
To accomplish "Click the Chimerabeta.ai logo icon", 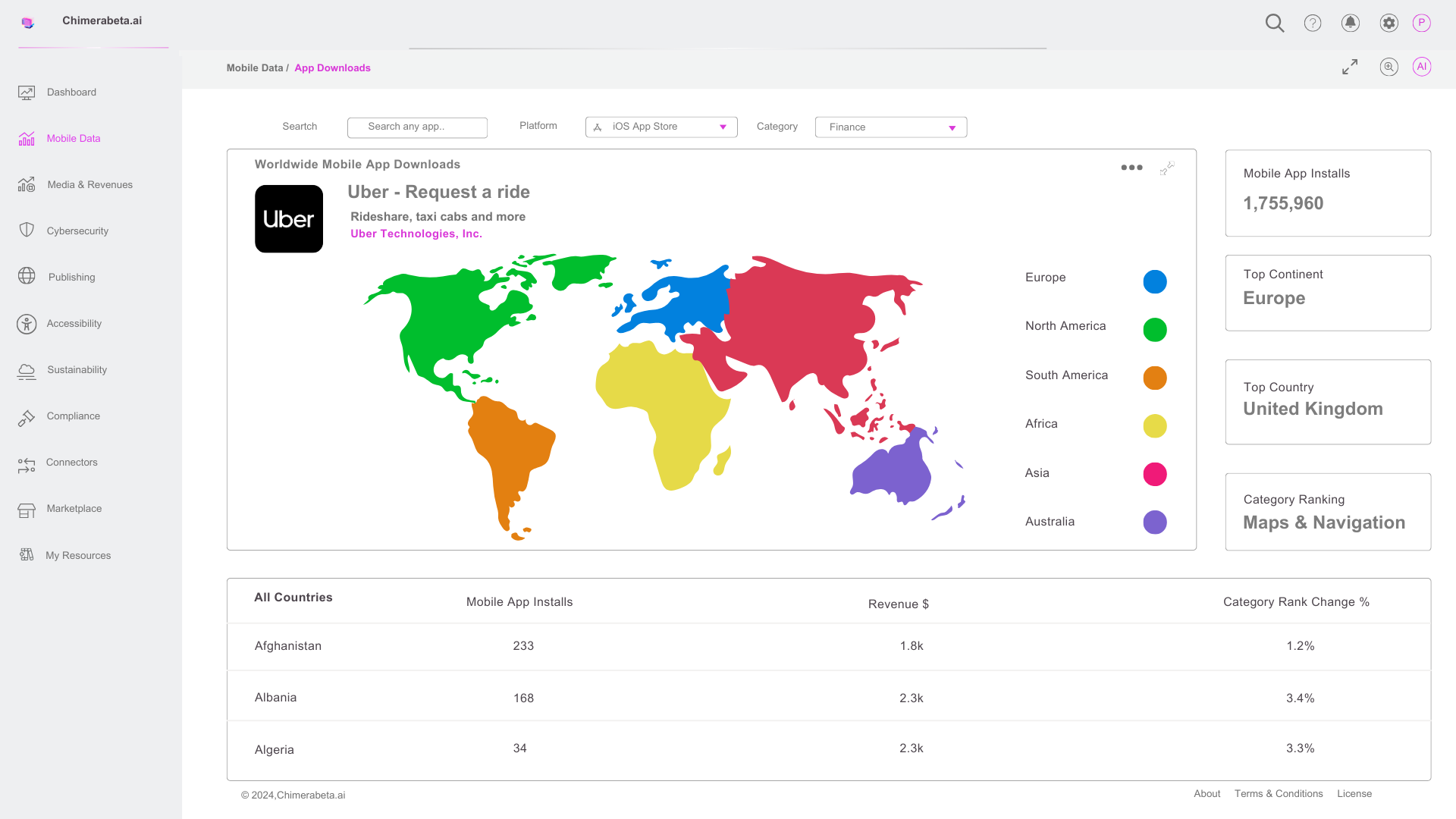I will pos(28,23).
